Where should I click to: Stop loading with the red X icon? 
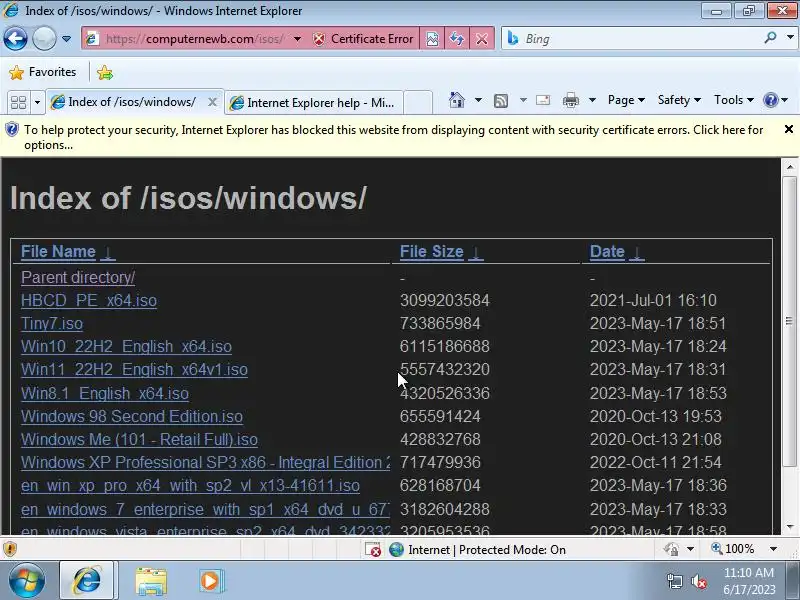tap(482, 39)
